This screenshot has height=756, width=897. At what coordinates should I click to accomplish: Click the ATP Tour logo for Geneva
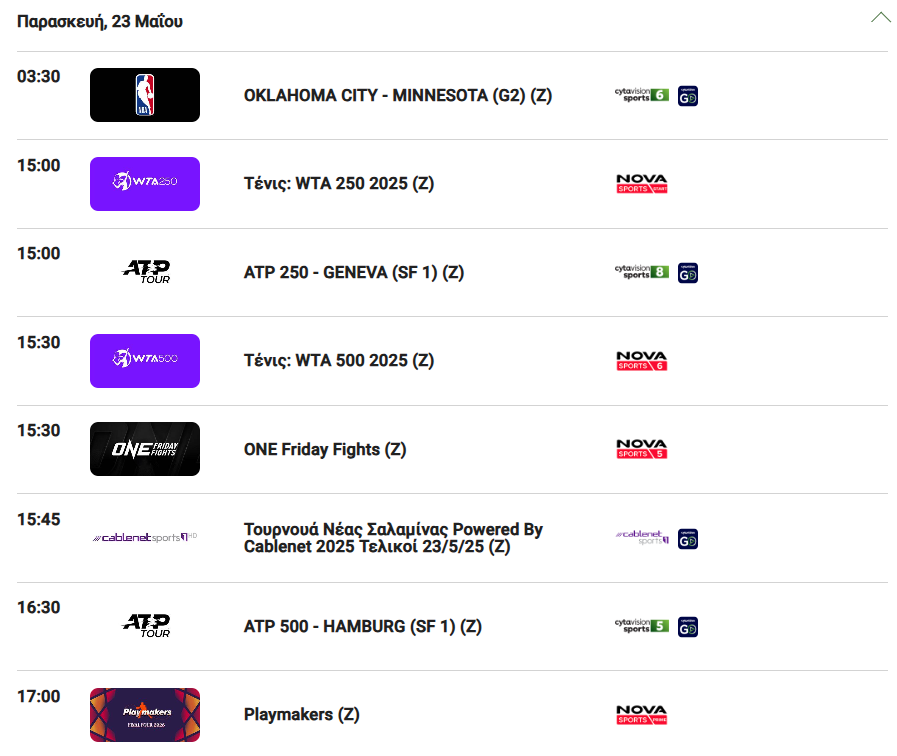coord(146,272)
